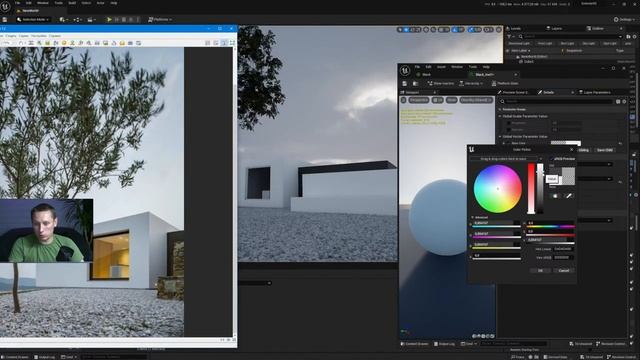Open Content Drawer in material editor bottom bar

(415, 344)
